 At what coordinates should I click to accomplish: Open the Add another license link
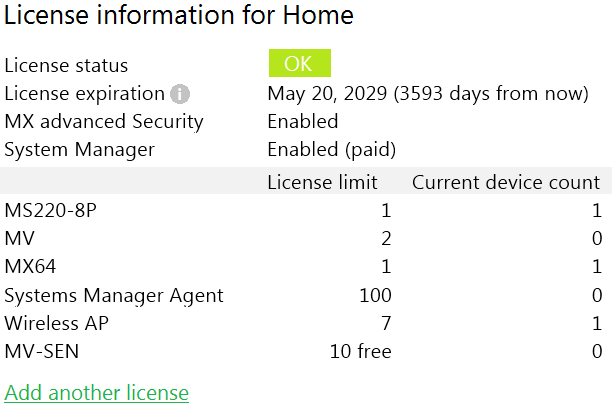[97, 392]
